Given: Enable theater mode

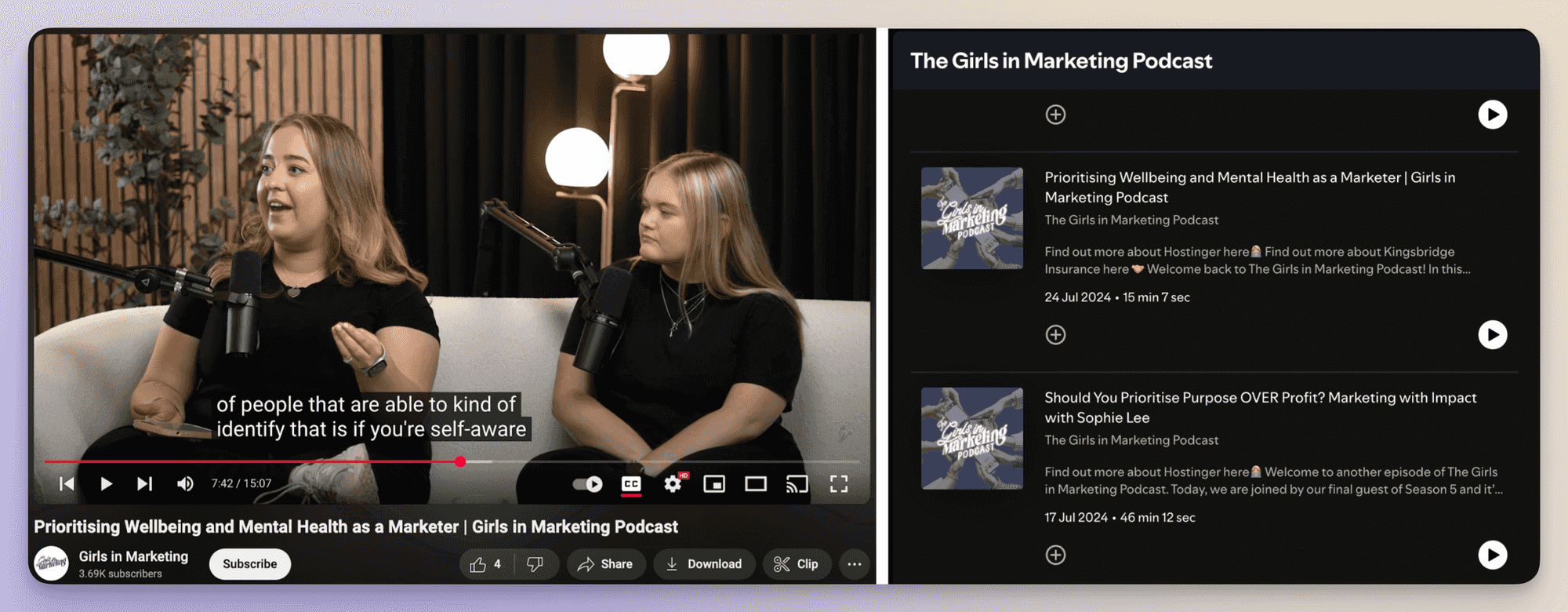Looking at the screenshot, I should pyautogui.click(x=756, y=484).
